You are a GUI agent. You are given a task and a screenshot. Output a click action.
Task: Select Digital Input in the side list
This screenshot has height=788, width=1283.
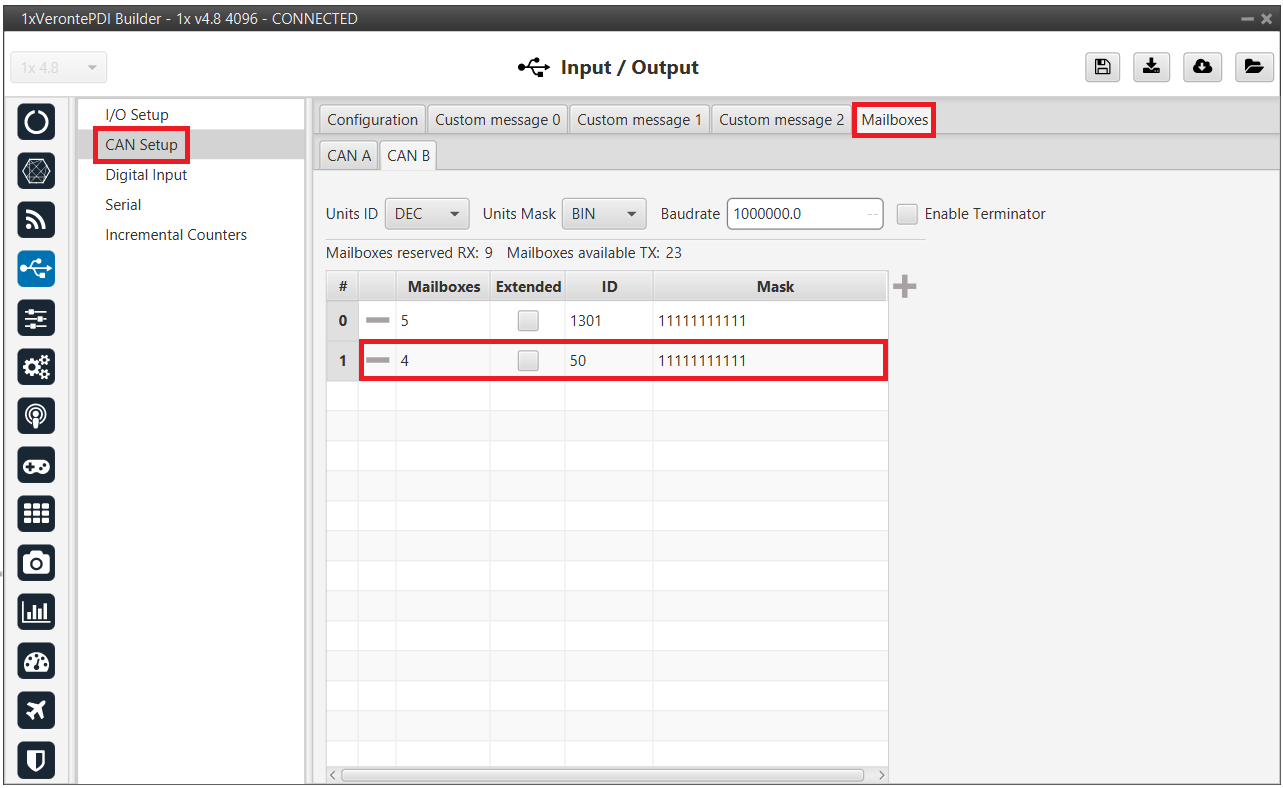click(x=146, y=175)
